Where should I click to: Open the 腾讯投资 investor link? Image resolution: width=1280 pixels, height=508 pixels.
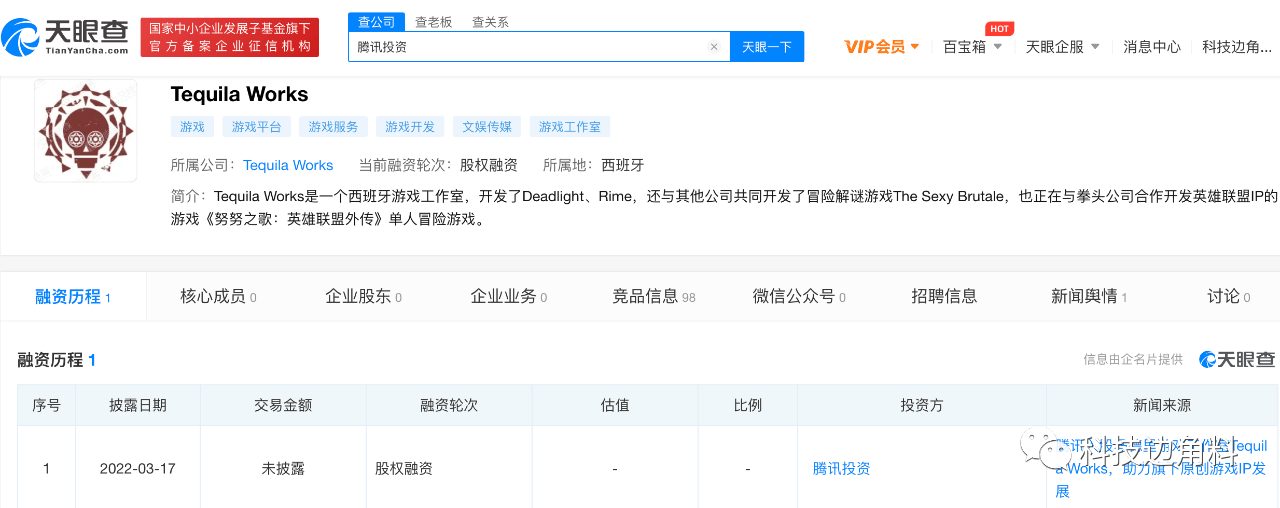tap(841, 468)
